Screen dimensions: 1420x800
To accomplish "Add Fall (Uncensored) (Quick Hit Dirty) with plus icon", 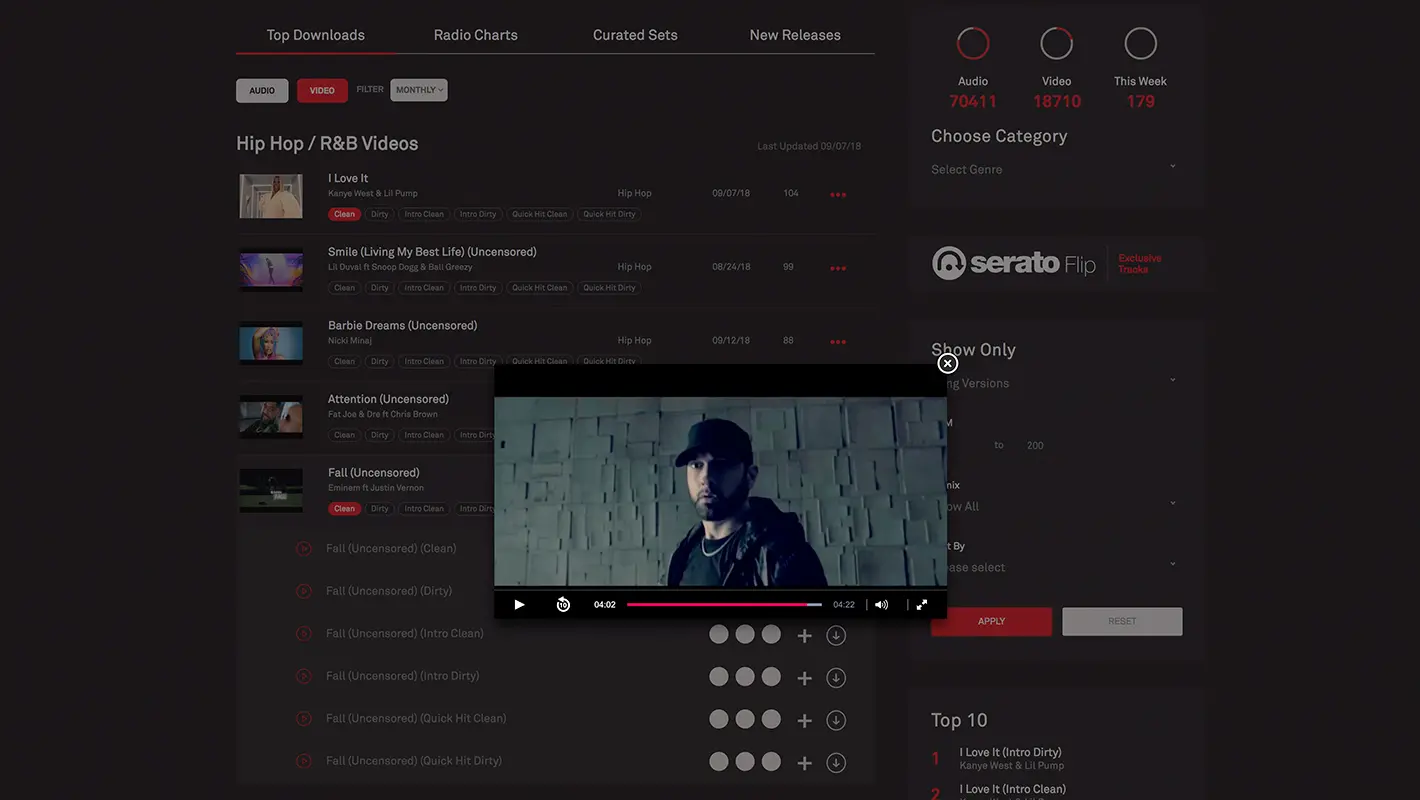I will click(804, 763).
